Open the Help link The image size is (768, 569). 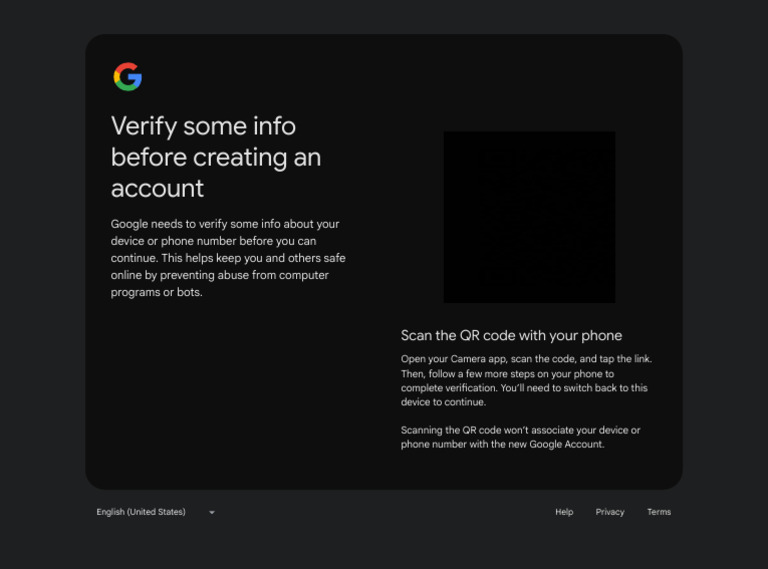(564, 512)
